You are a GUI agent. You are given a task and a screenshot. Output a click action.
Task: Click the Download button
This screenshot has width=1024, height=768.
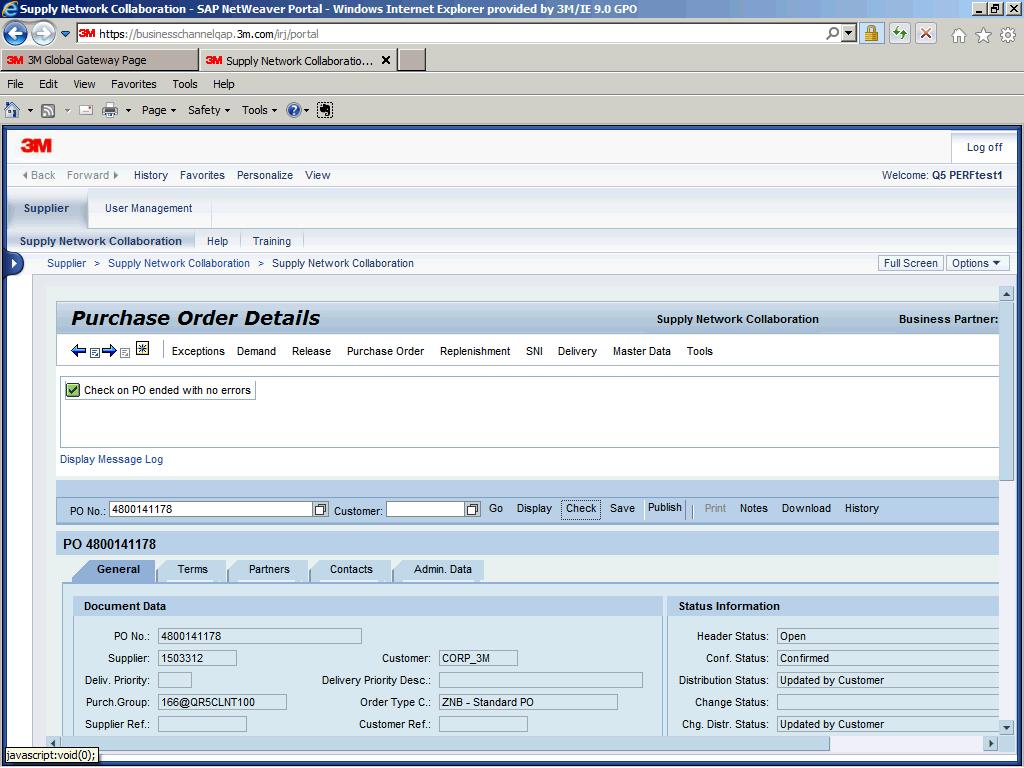(807, 508)
